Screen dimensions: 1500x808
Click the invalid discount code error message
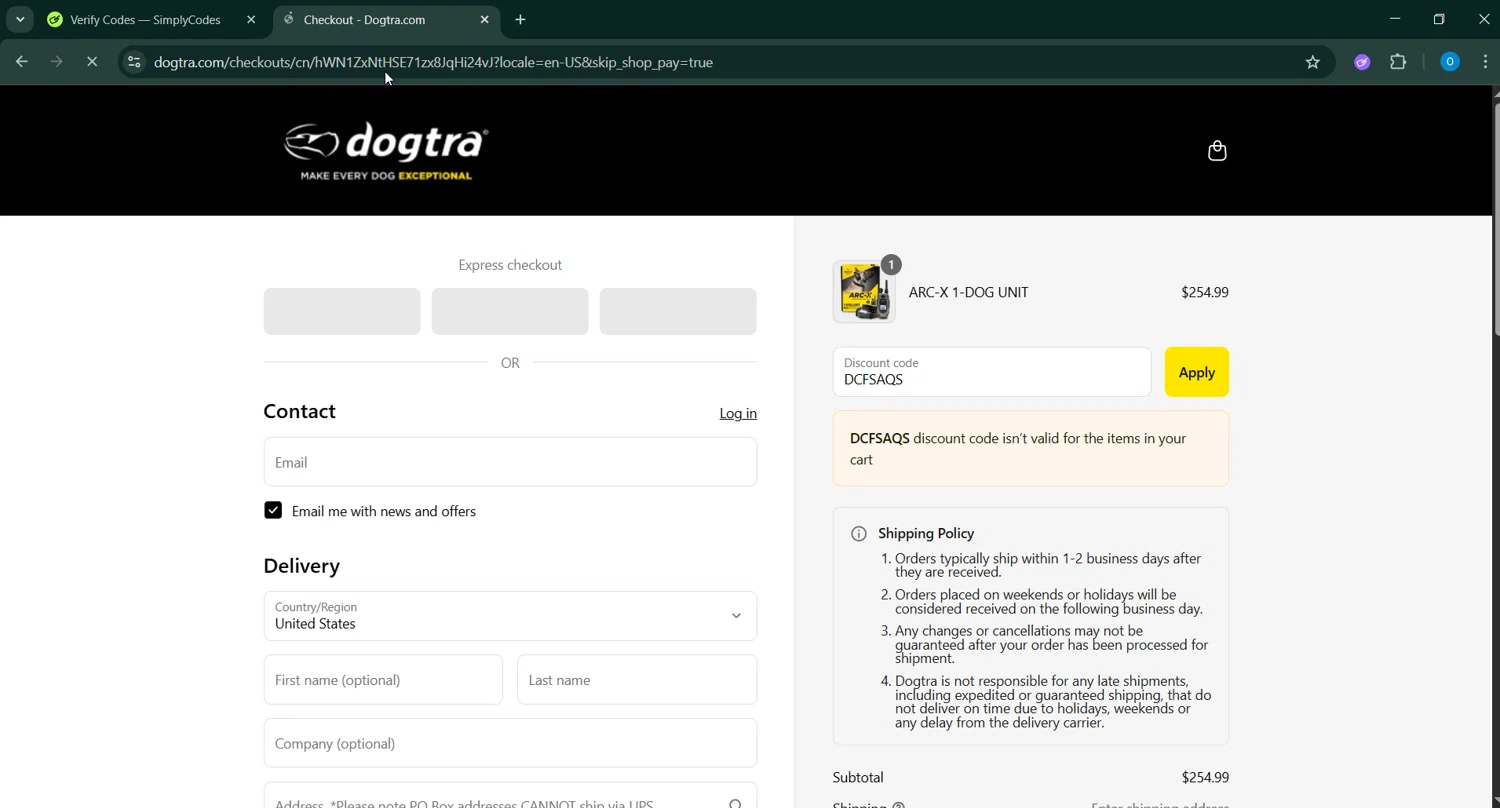tap(1031, 449)
